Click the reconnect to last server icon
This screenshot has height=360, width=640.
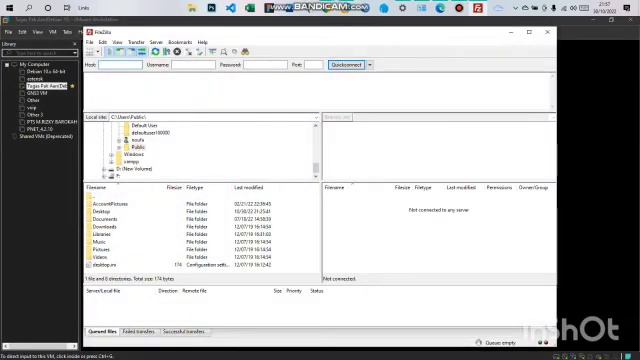(x=199, y=52)
